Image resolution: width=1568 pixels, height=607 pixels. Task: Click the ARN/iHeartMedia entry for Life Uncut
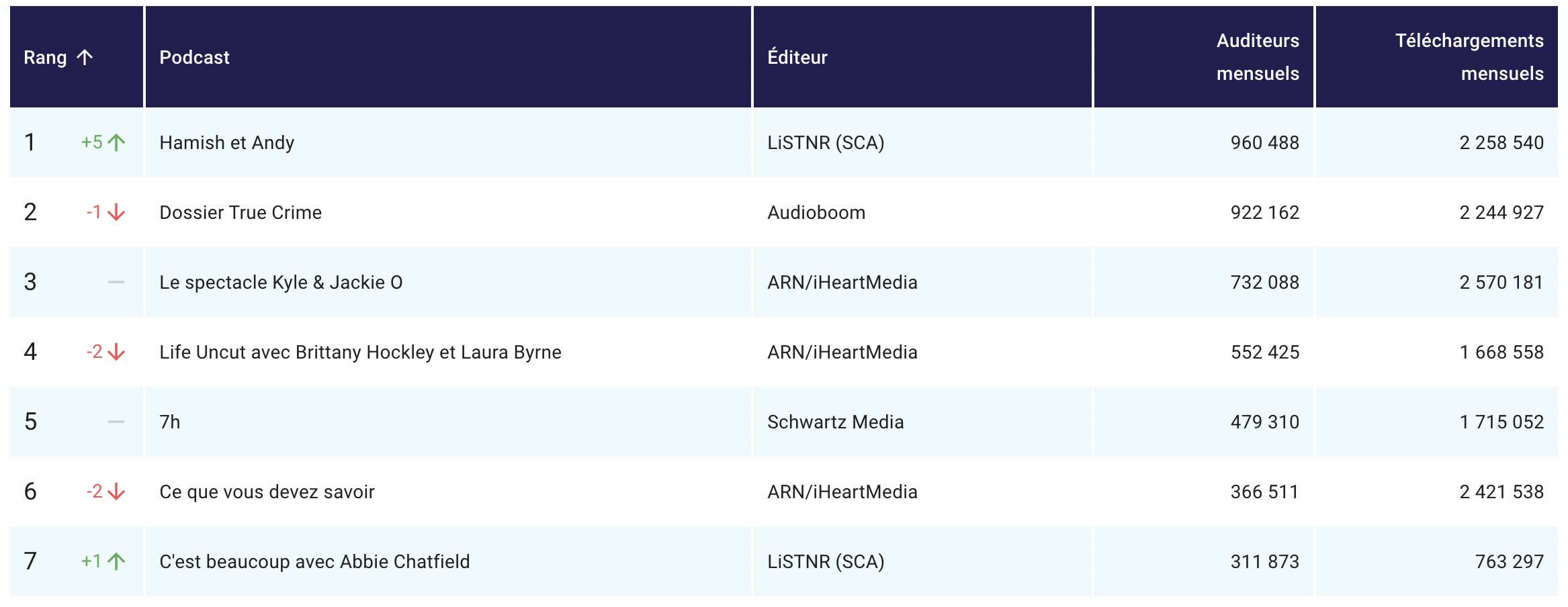[843, 352]
